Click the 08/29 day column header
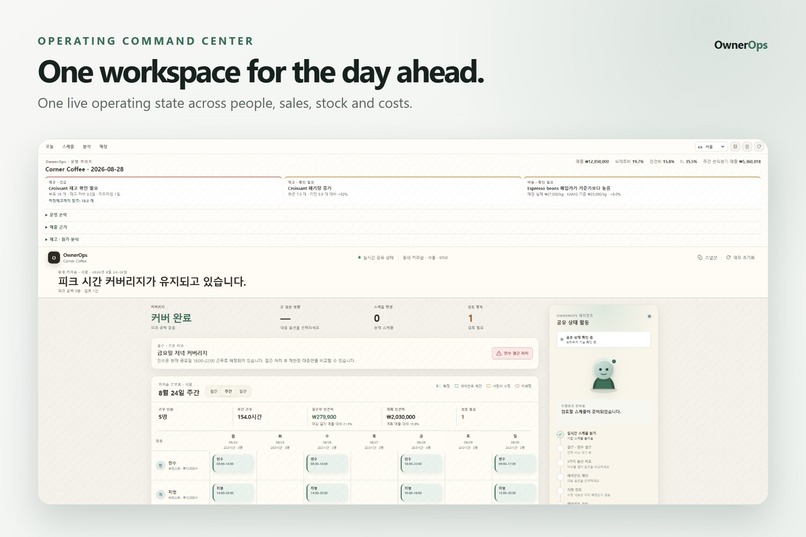This screenshot has width=806, height=537. pos(468,442)
